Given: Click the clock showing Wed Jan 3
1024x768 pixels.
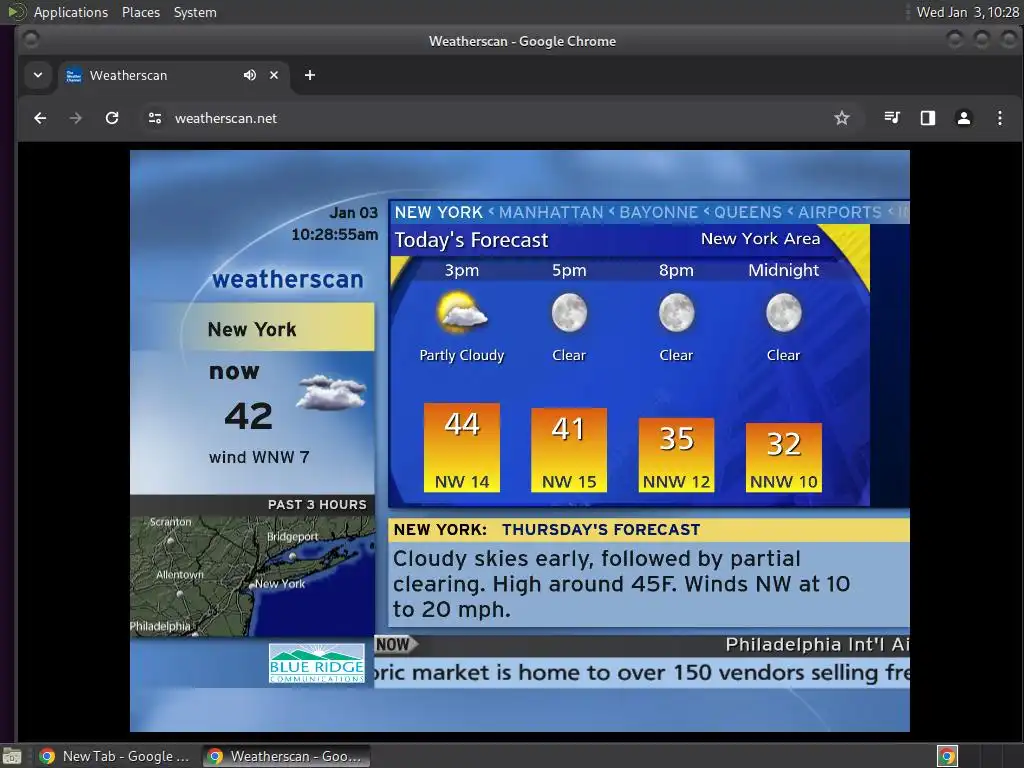Looking at the screenshot, I should 968,12.
